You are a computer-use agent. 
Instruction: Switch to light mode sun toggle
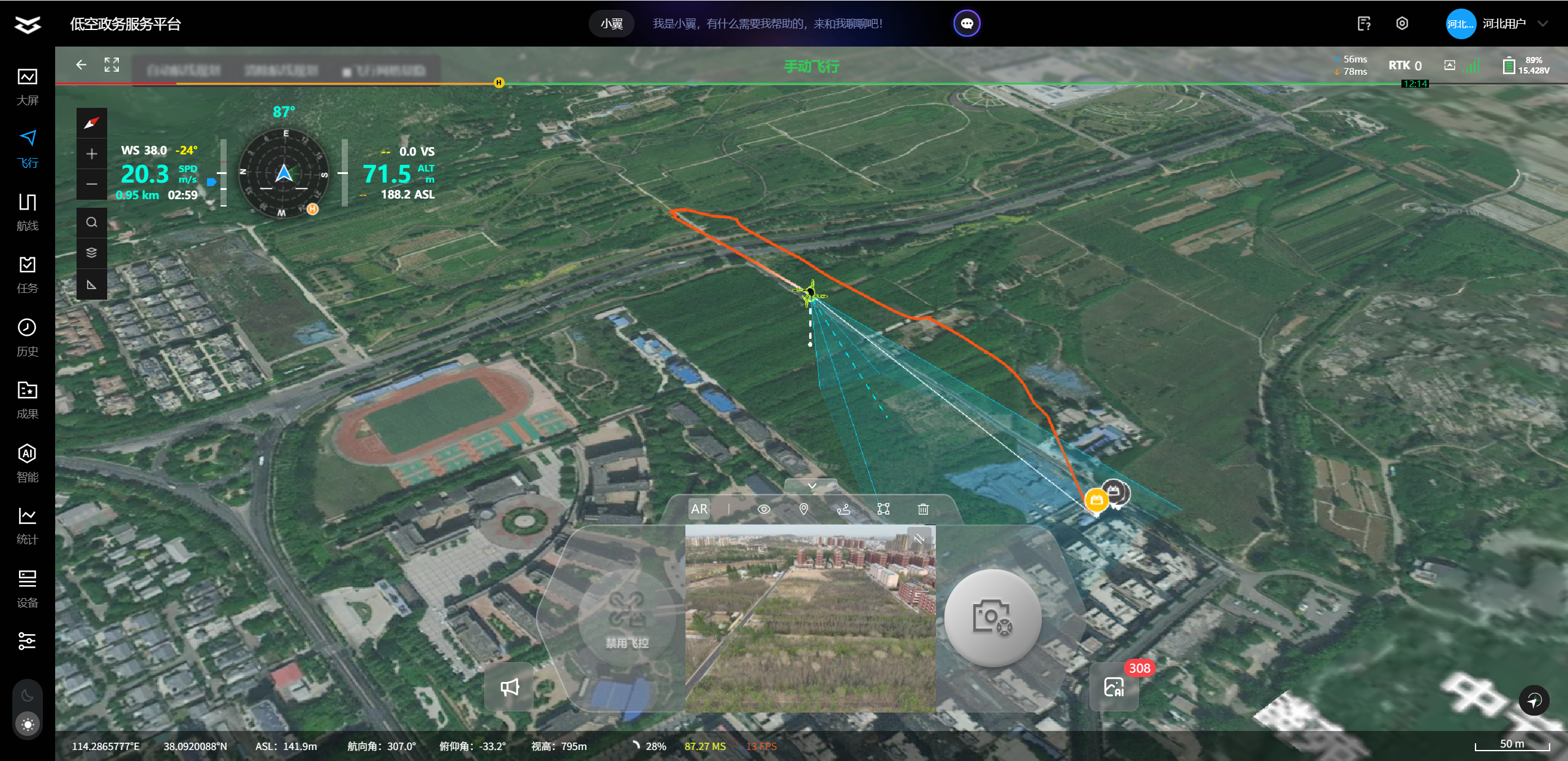pos(28,724)
